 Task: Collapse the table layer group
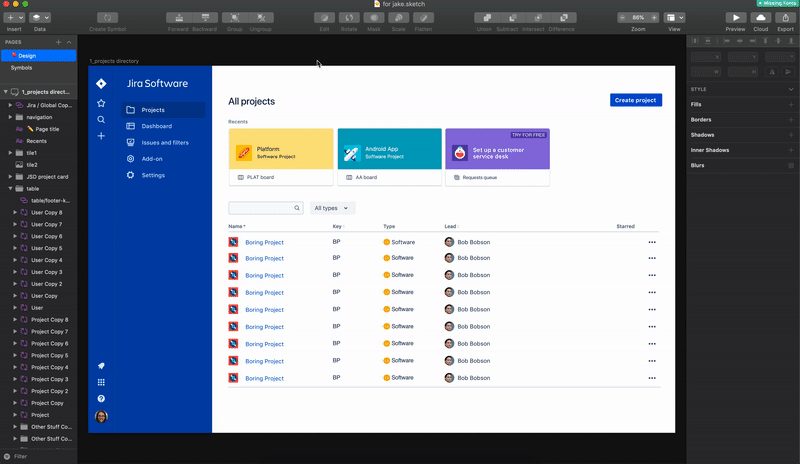[x=10, y=188]
